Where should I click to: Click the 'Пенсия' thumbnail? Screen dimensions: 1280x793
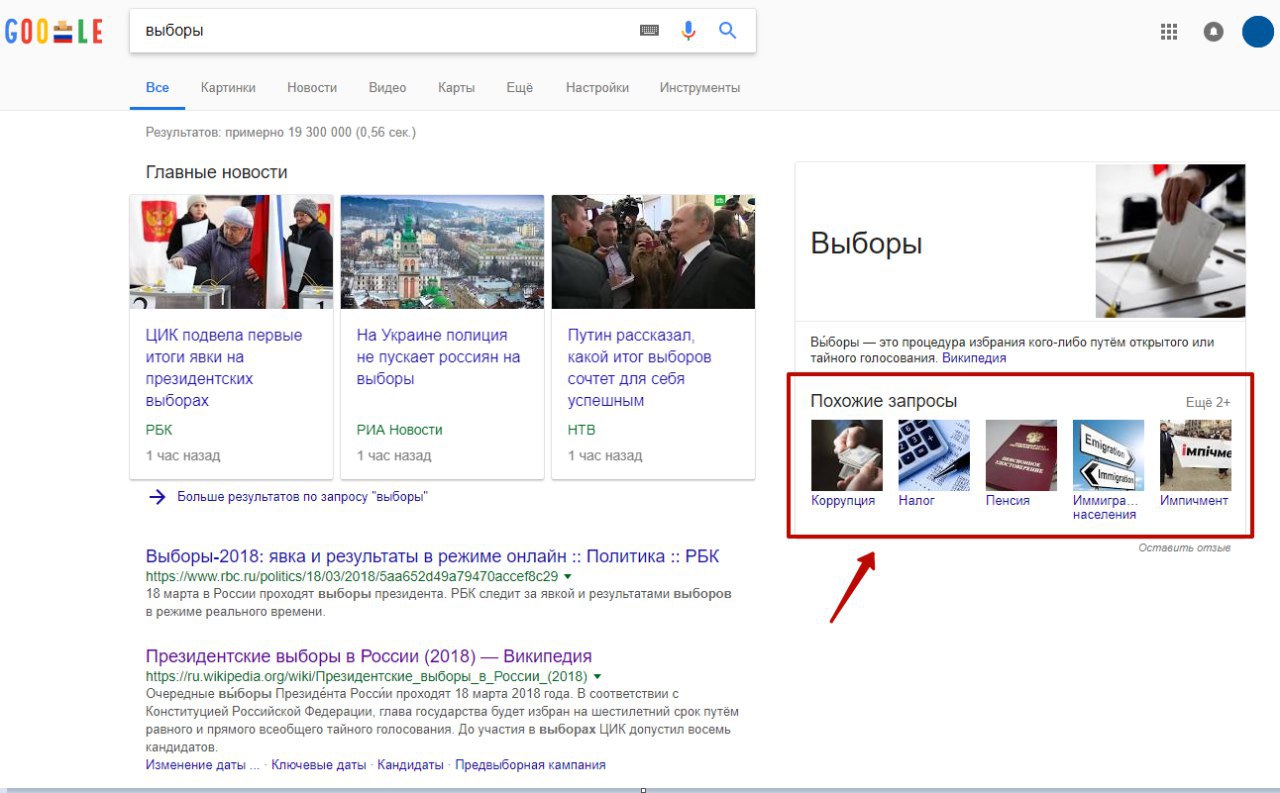click(x=1021, y=455)
